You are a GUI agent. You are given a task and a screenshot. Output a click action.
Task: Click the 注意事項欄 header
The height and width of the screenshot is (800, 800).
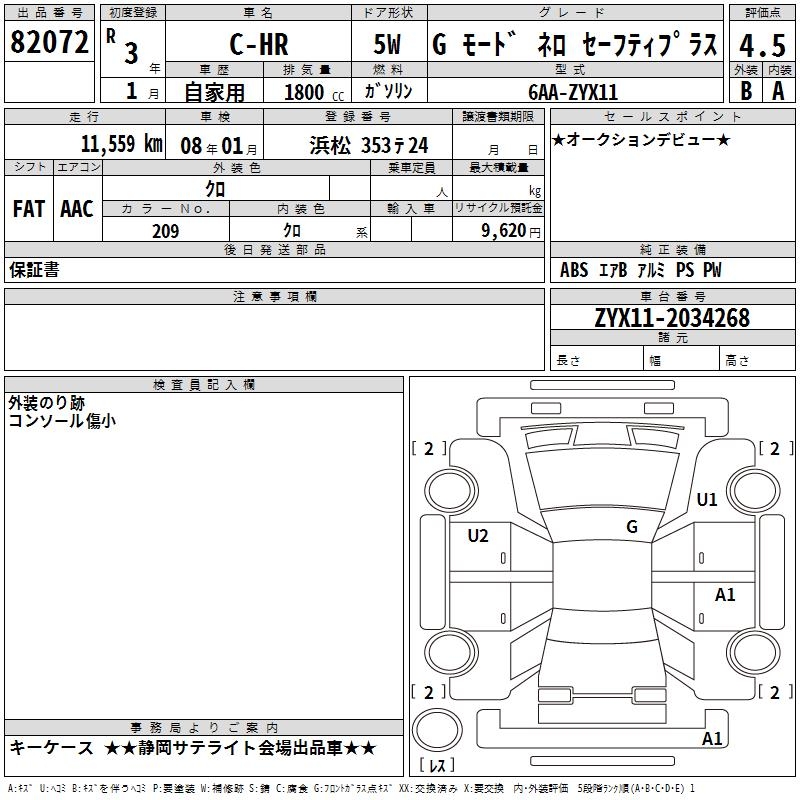(274, 296)
